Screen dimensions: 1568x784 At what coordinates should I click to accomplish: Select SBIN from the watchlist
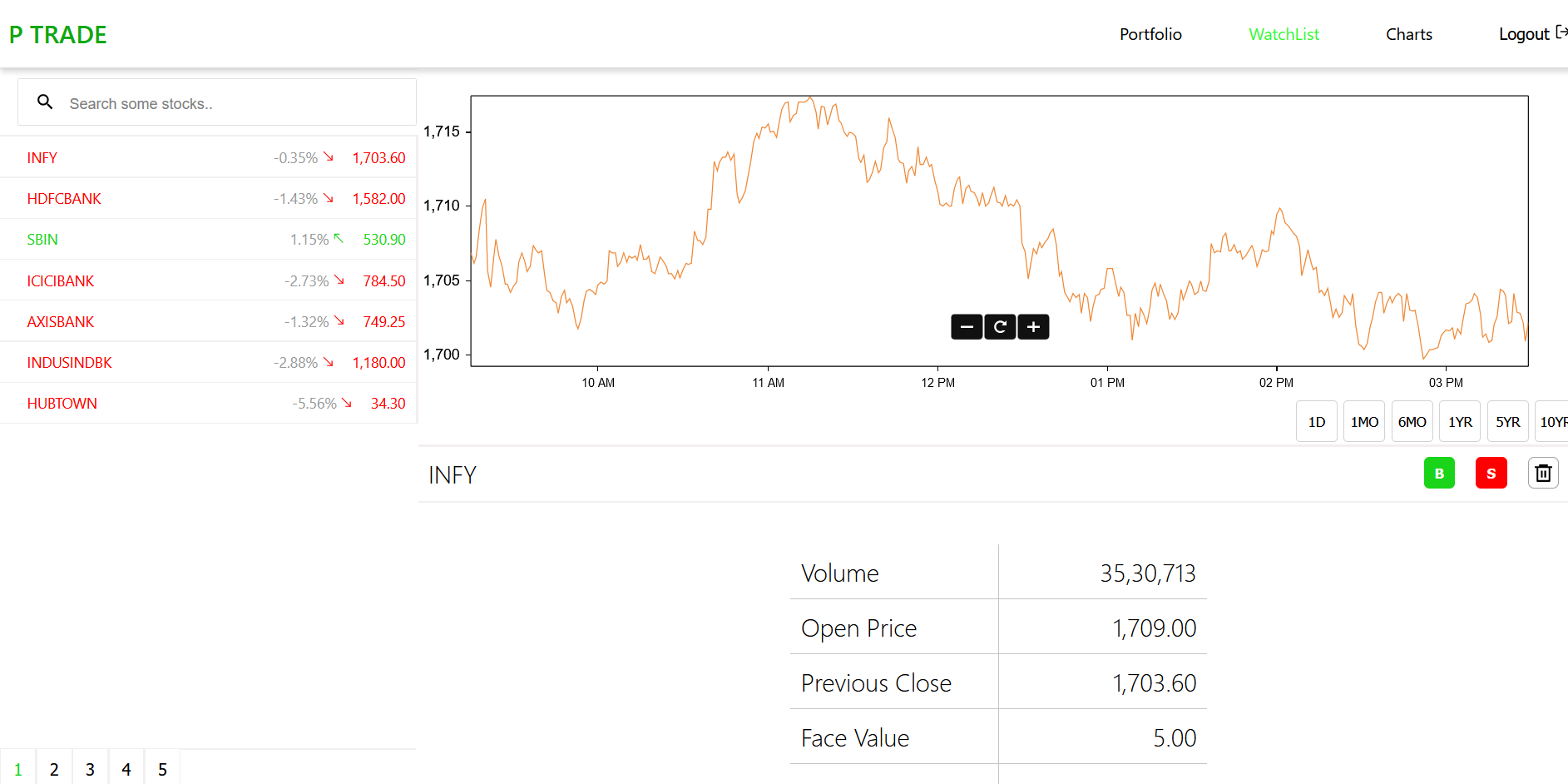[x=42, y=239]
